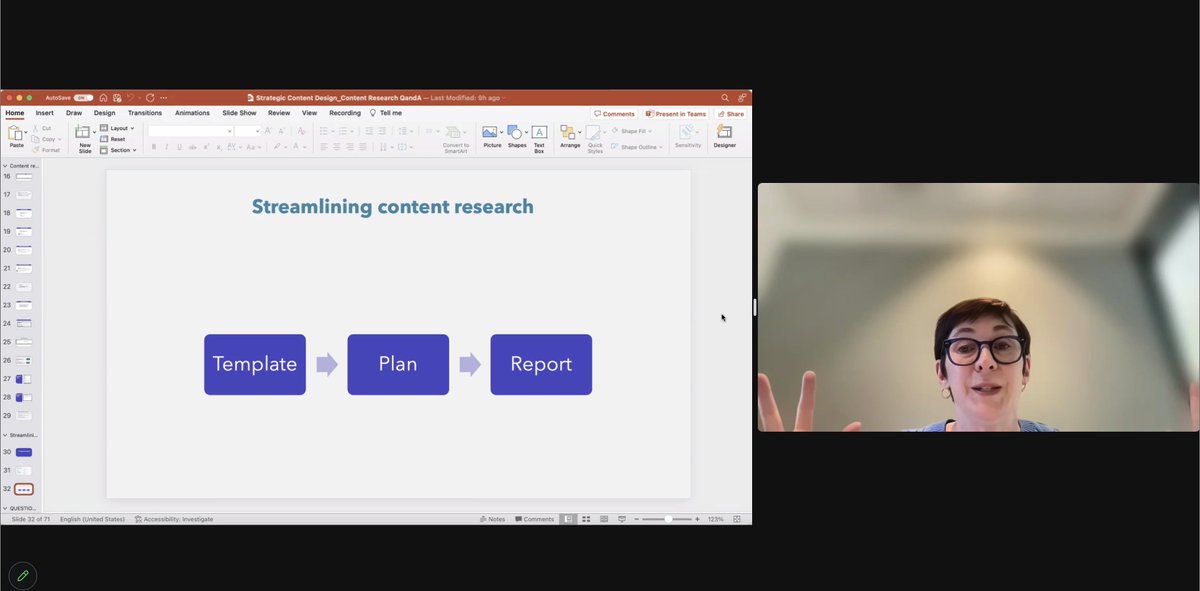Click the Home icon in title bar
1200x591 pixels.
click(103, 98)
